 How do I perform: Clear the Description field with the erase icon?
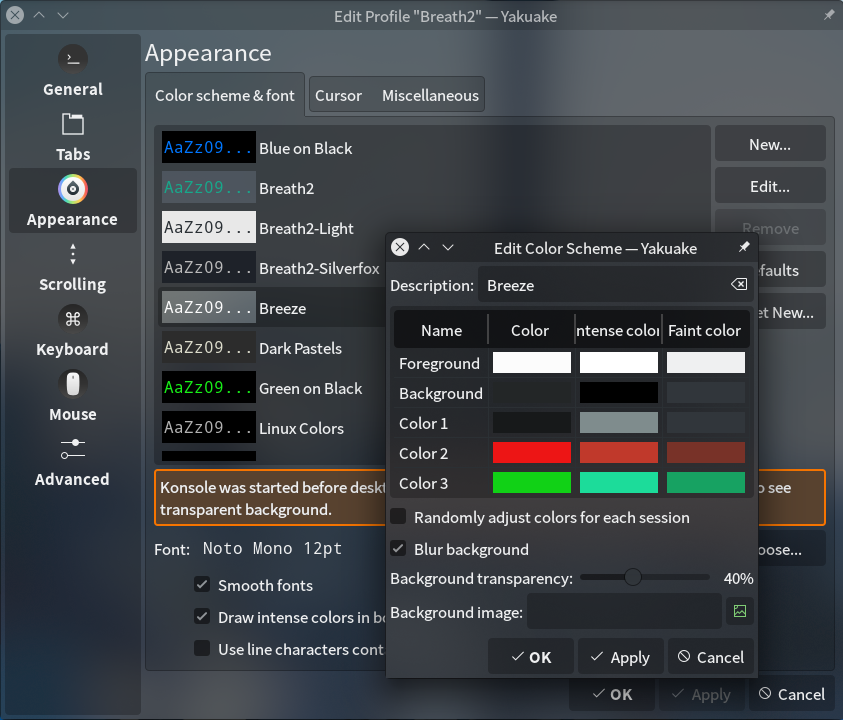739,284
